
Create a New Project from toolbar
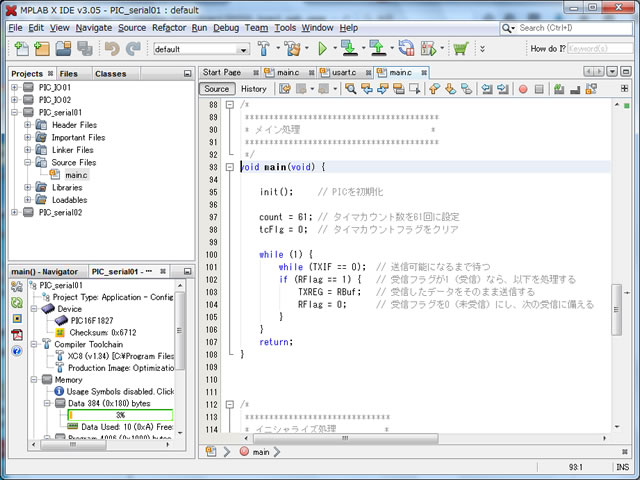pyautogui.click(x=42, y=49)
